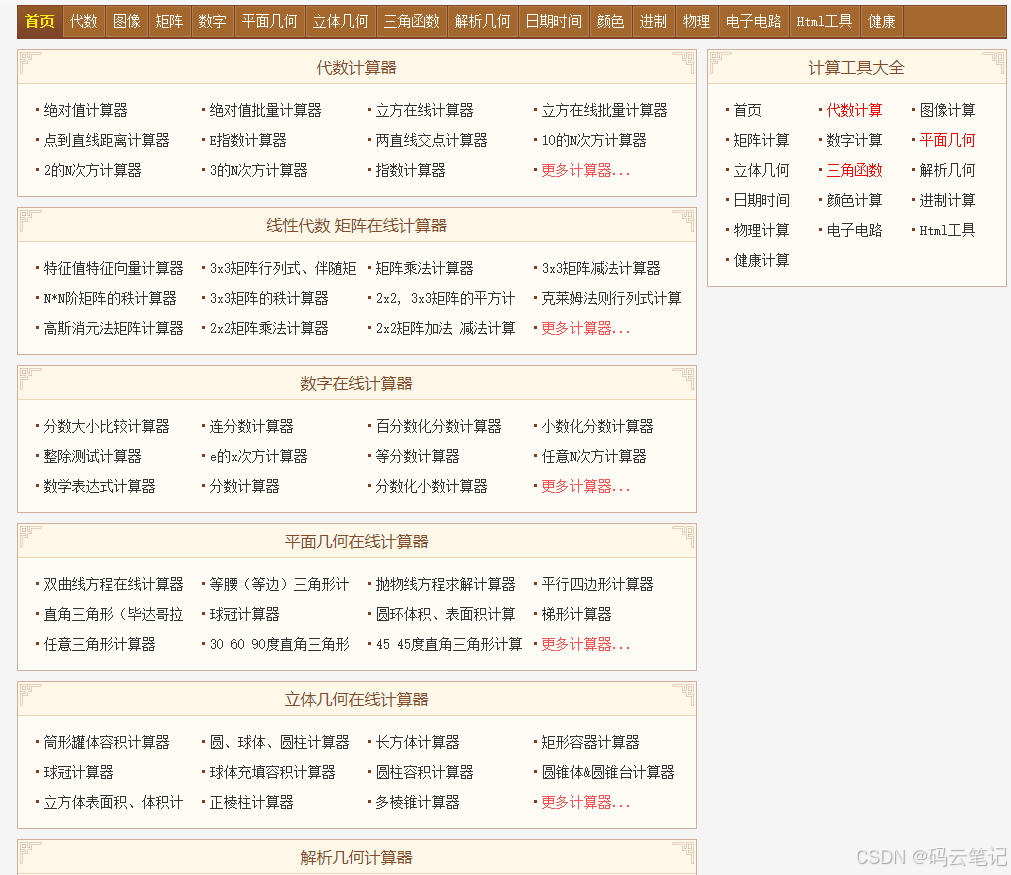The width and height of the screenshot is (1011, 875).
Task: Open 整除测试计算器 link
Action: coord(92,457)
